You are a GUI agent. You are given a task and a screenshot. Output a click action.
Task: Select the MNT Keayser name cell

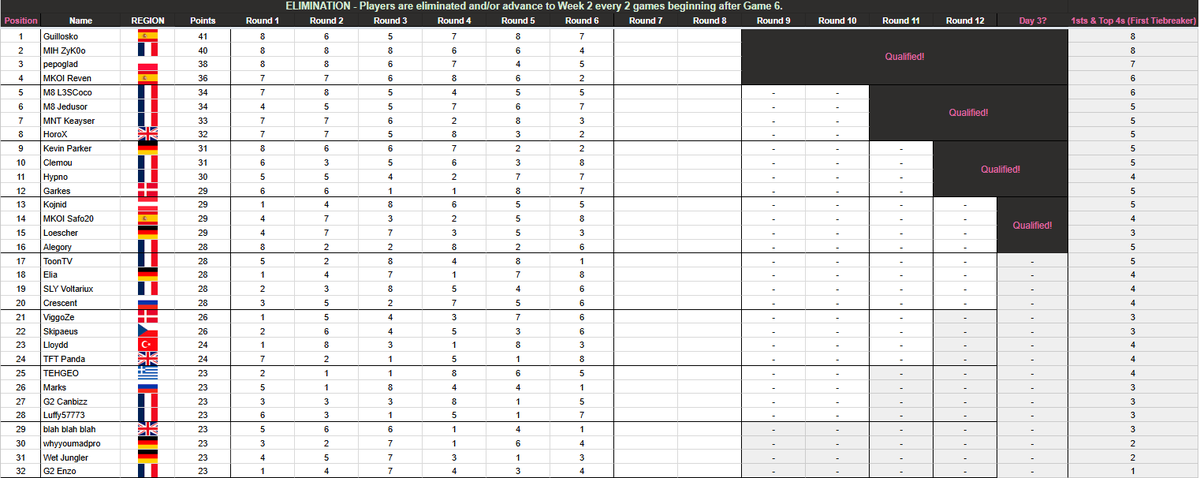tap(81, 120)
